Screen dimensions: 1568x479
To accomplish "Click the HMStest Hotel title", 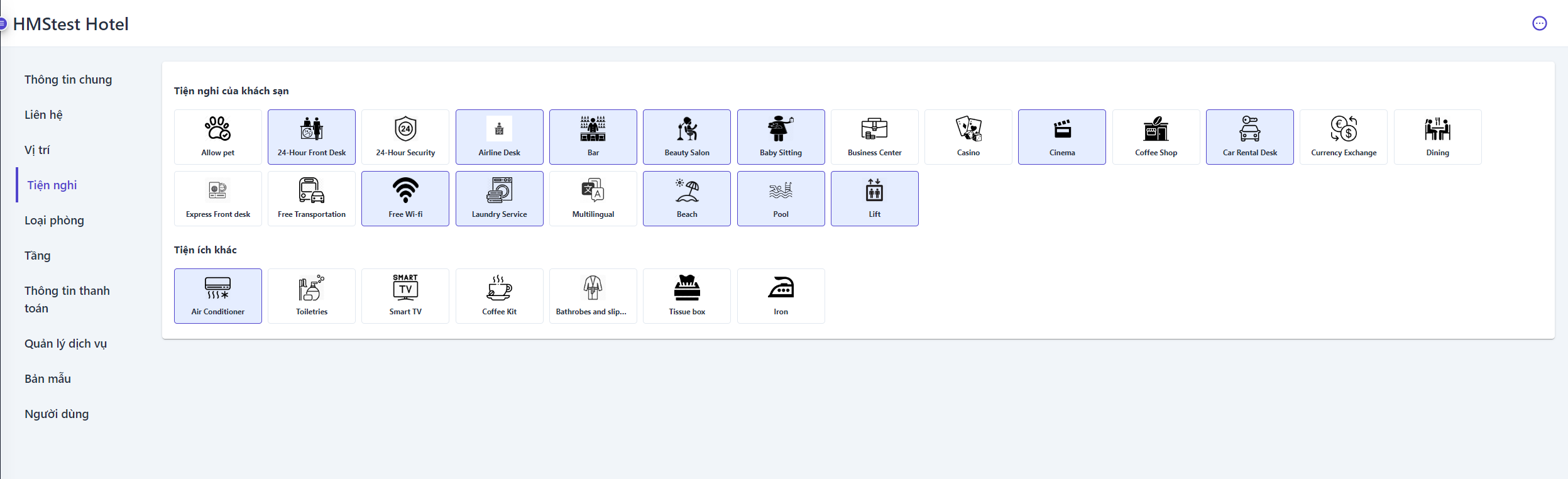I will (x=71, y=24).
